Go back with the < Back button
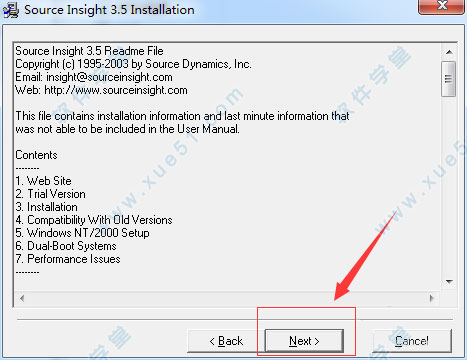Viewport: 467px width, 360px height. tap(226, 341)
